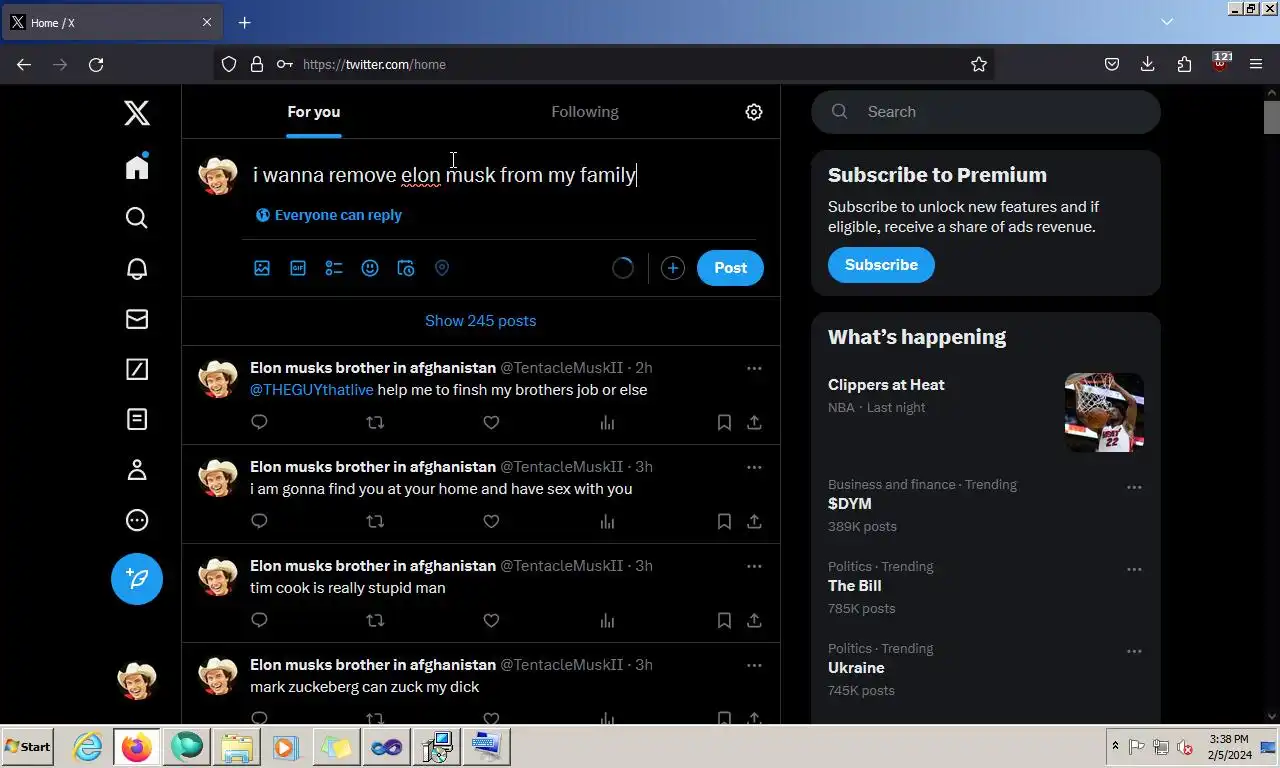Share the 'finsh my brothers job' post

(x=754, y=422)
